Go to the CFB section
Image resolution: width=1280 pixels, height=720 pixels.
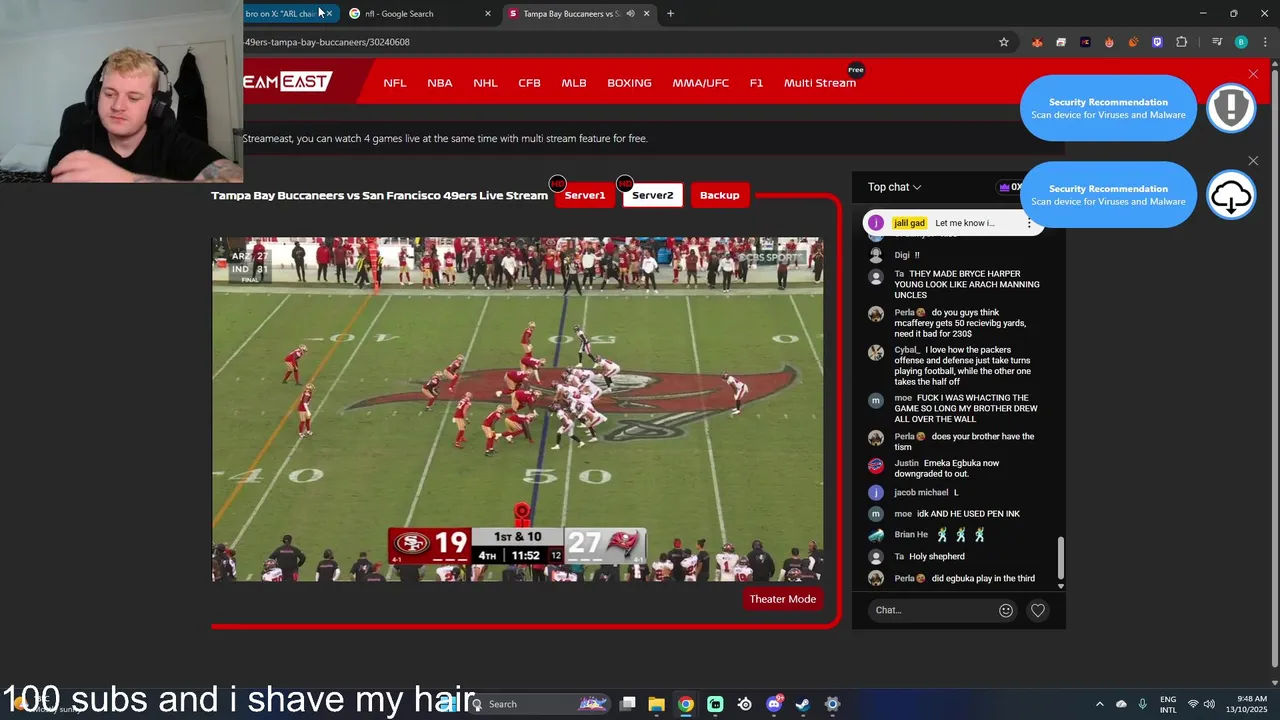(x=529, y=83)
